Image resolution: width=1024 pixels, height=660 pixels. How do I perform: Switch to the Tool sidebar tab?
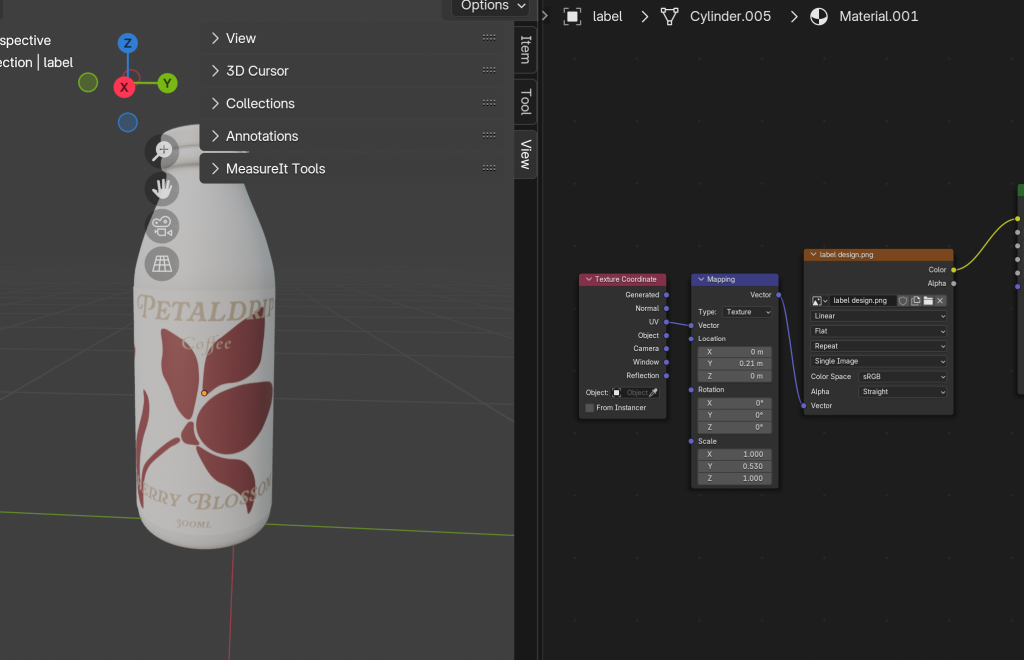pos(525,101)
